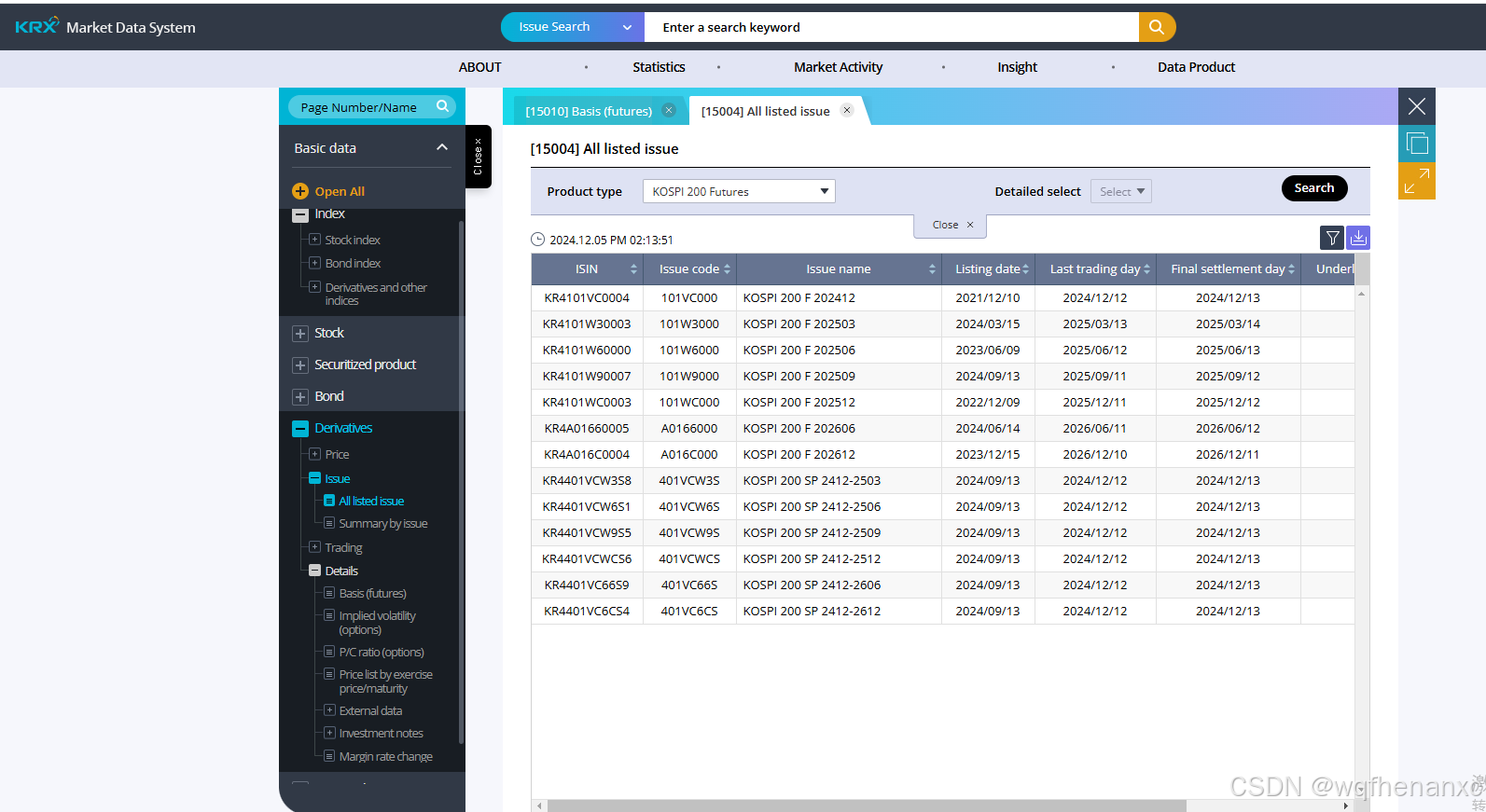
Task: Collapse the Issue node
Action: pyautogui.click(x=315, y=478)
